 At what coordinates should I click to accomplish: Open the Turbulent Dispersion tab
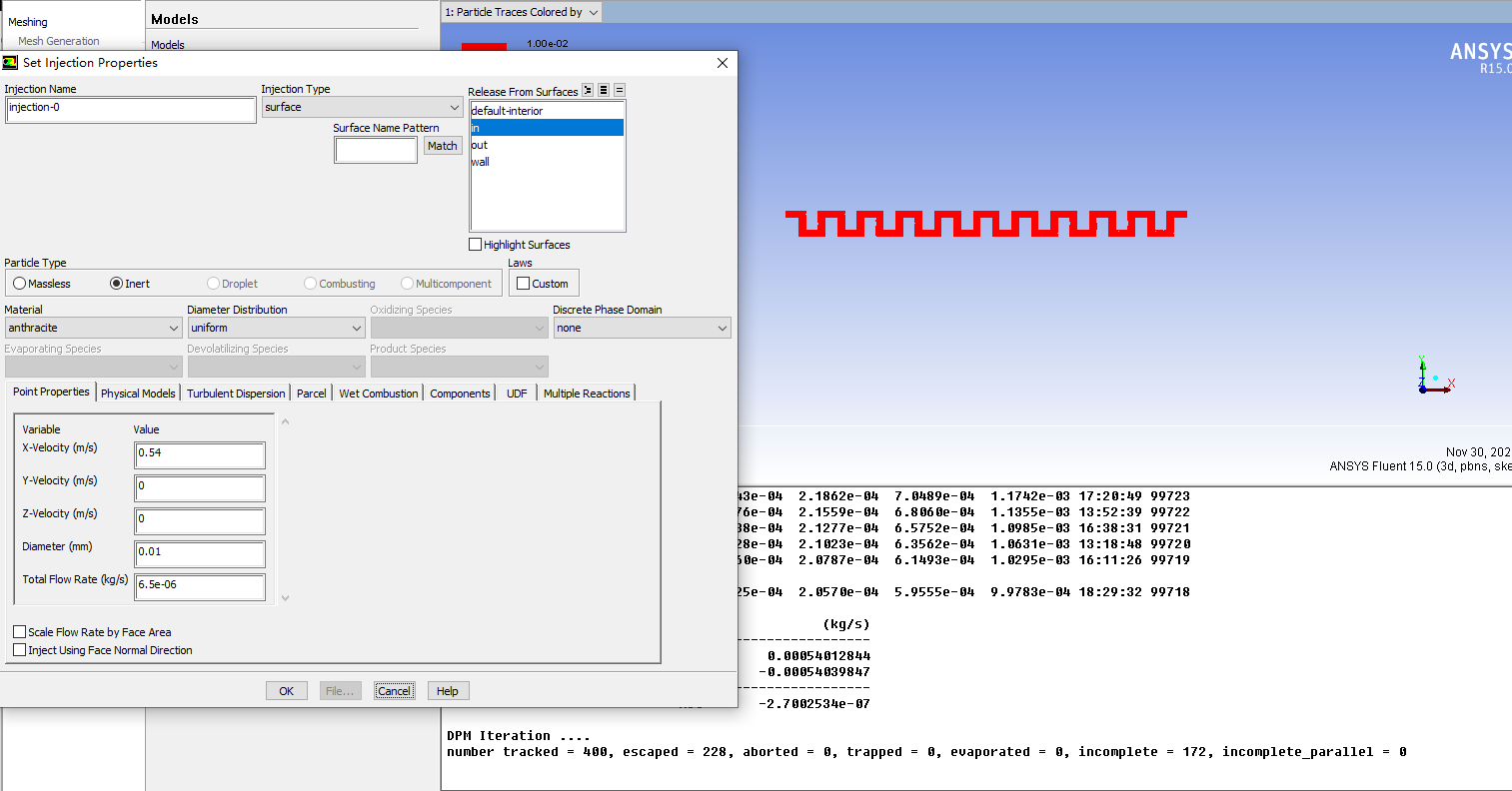pyautogui.click(x=236, y=394)
